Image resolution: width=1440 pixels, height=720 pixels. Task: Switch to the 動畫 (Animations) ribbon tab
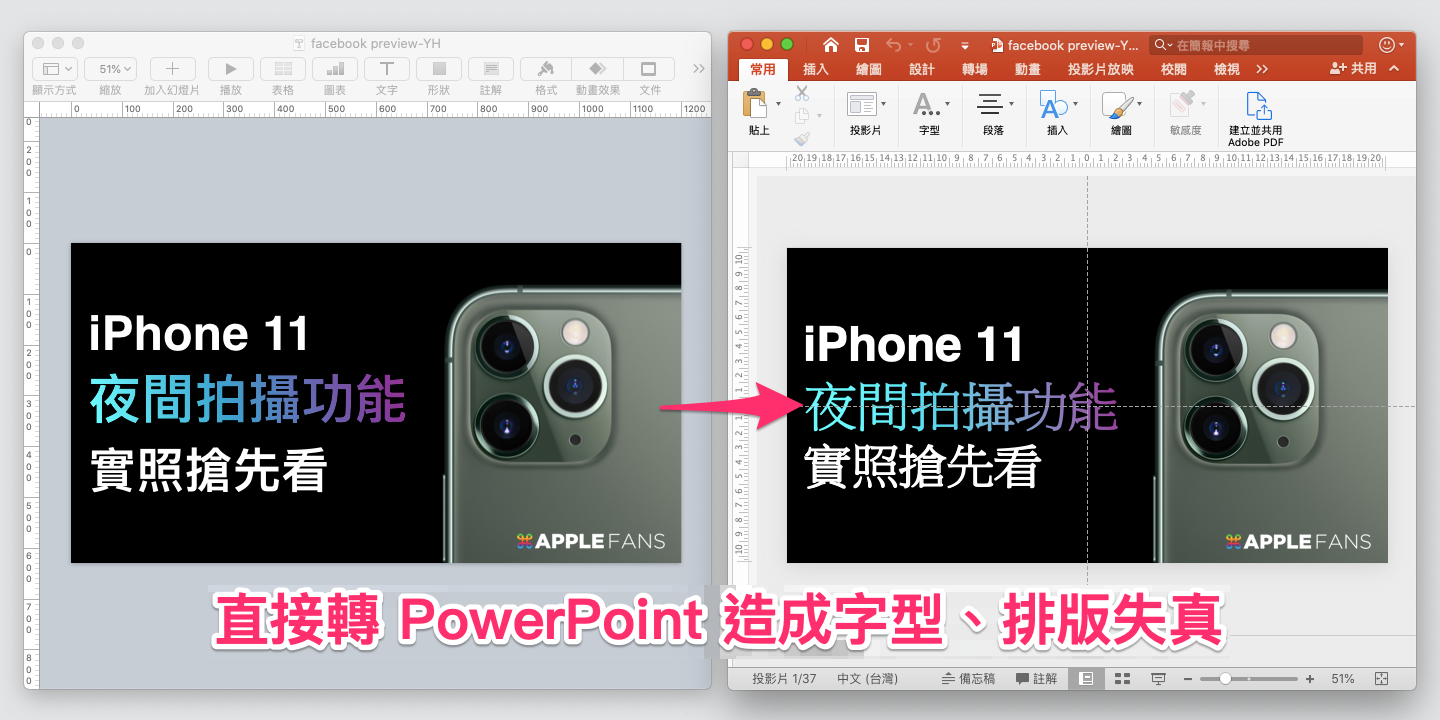coord(1028,69)
